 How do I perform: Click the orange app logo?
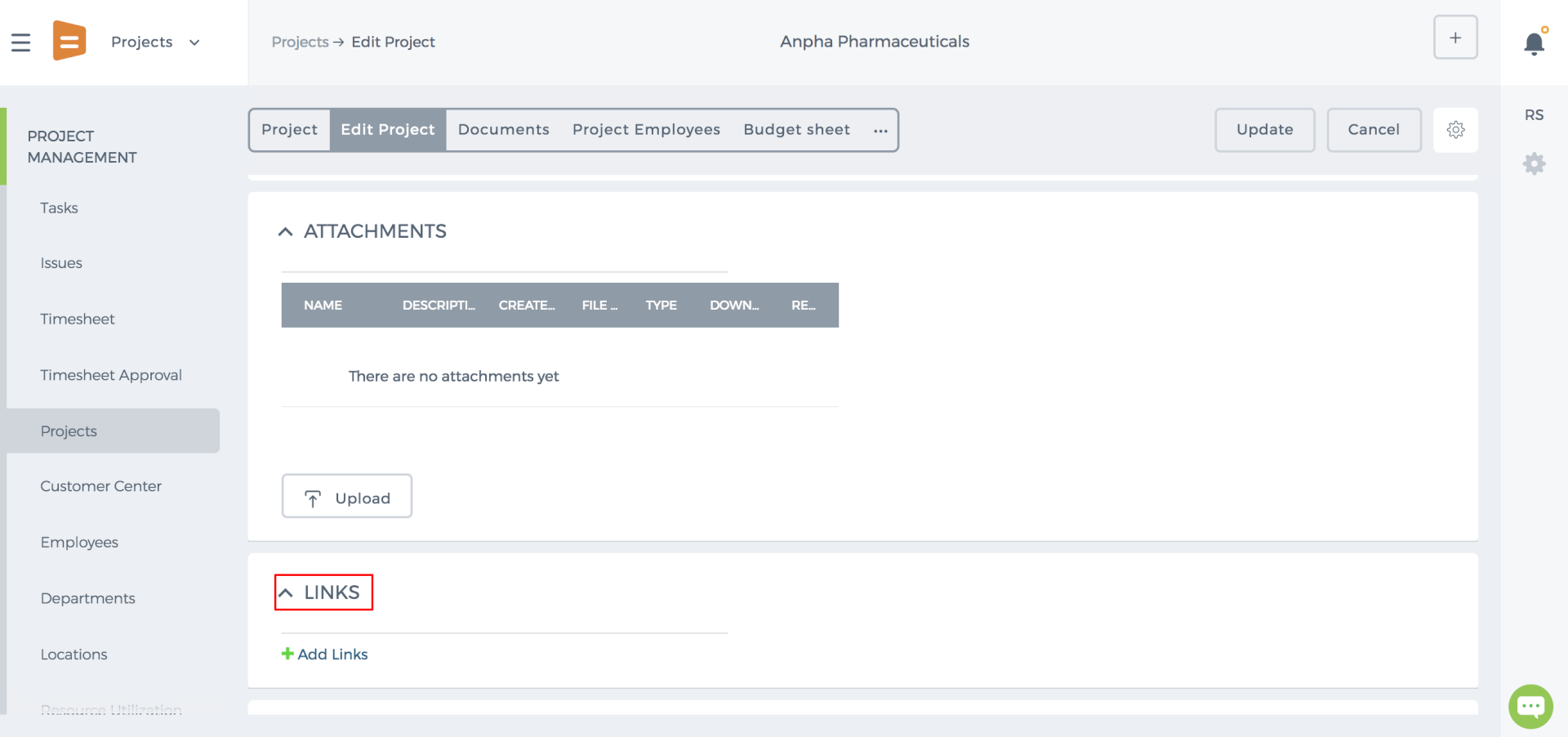coord(69,41)
